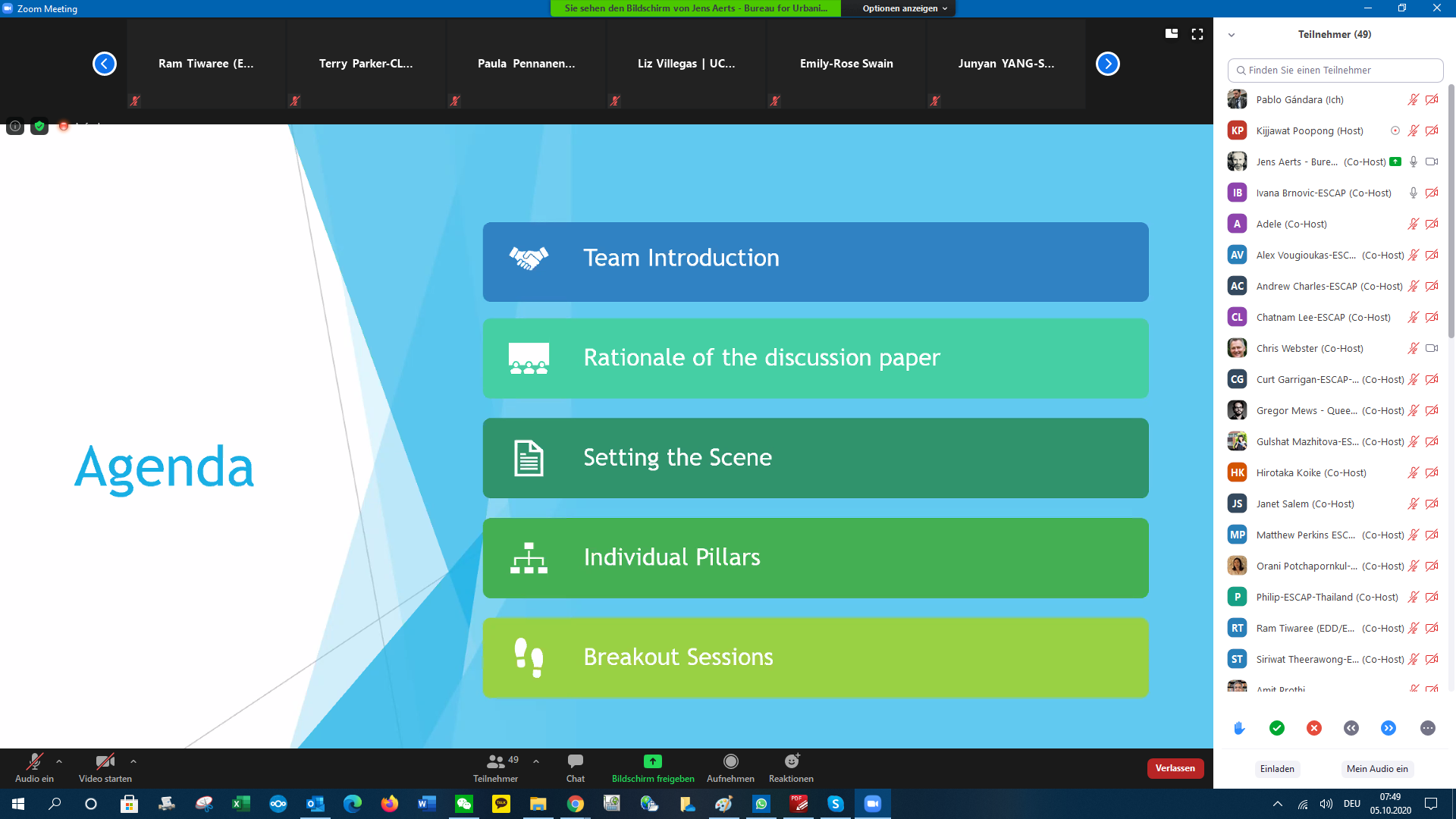Open Optionen anzeigen dropdown
1456x819 pixels.
(x=904, y=8)
